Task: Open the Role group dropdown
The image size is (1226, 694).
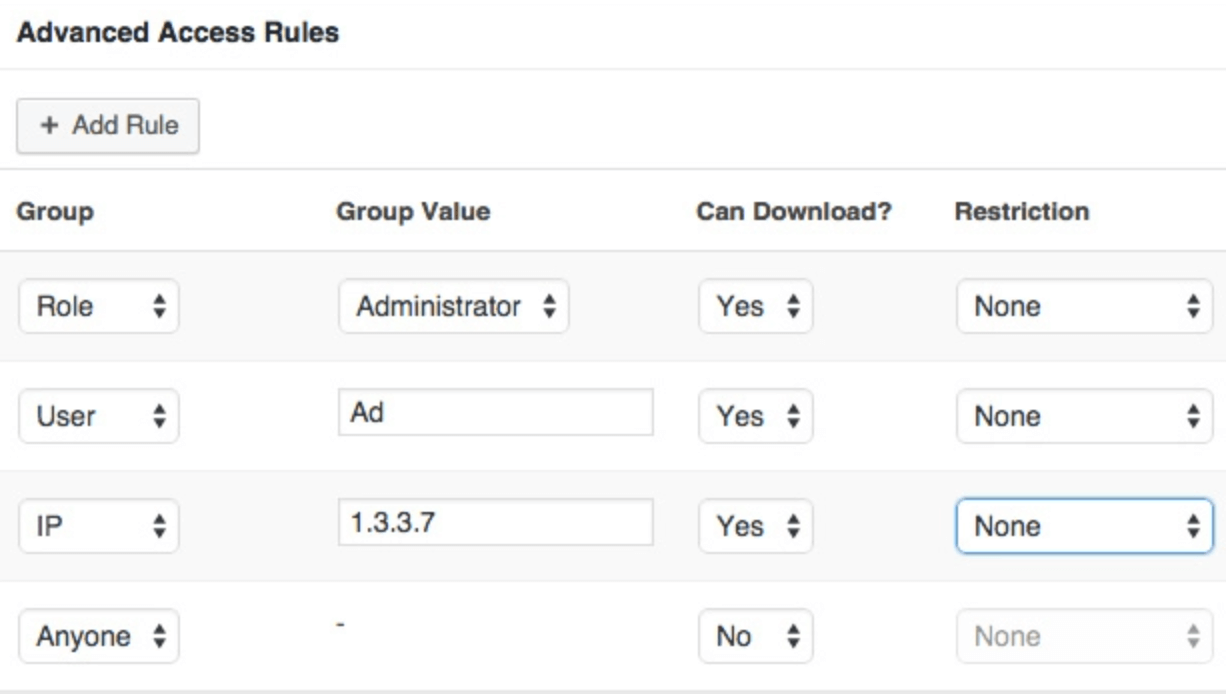Action: 98,306
